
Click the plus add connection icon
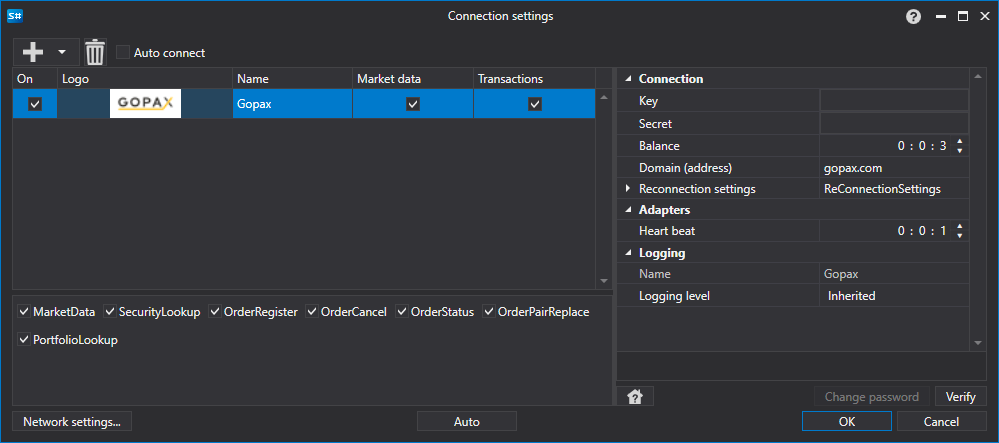point(32,52)
